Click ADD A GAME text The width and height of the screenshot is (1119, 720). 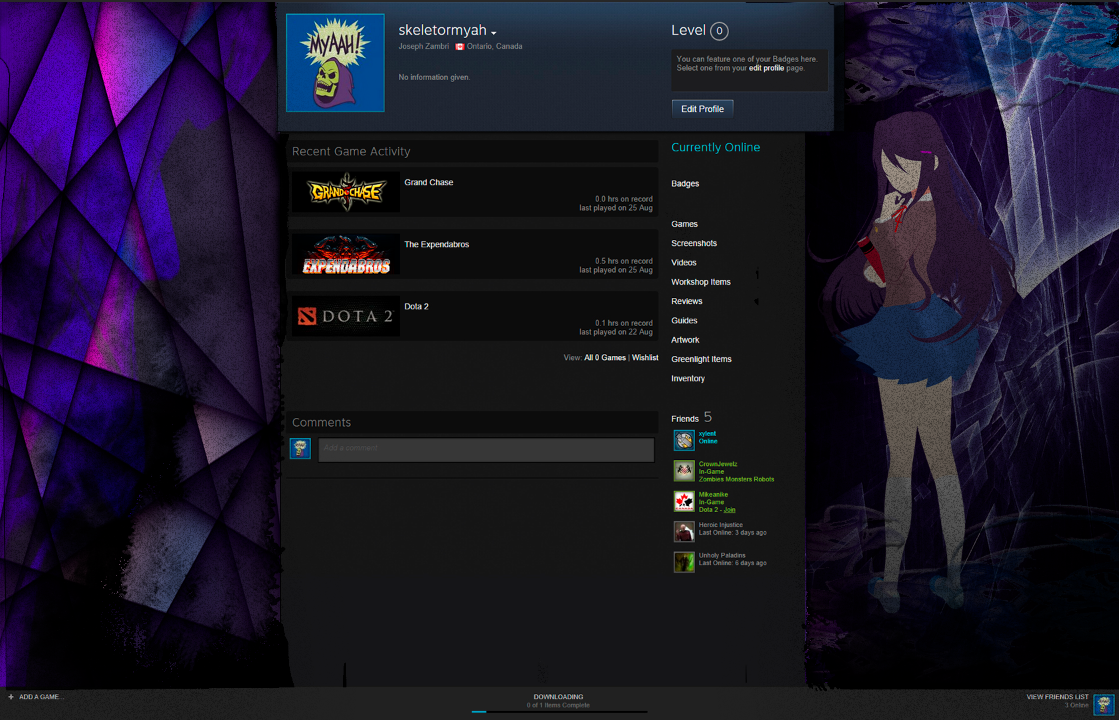coord(41,697)
